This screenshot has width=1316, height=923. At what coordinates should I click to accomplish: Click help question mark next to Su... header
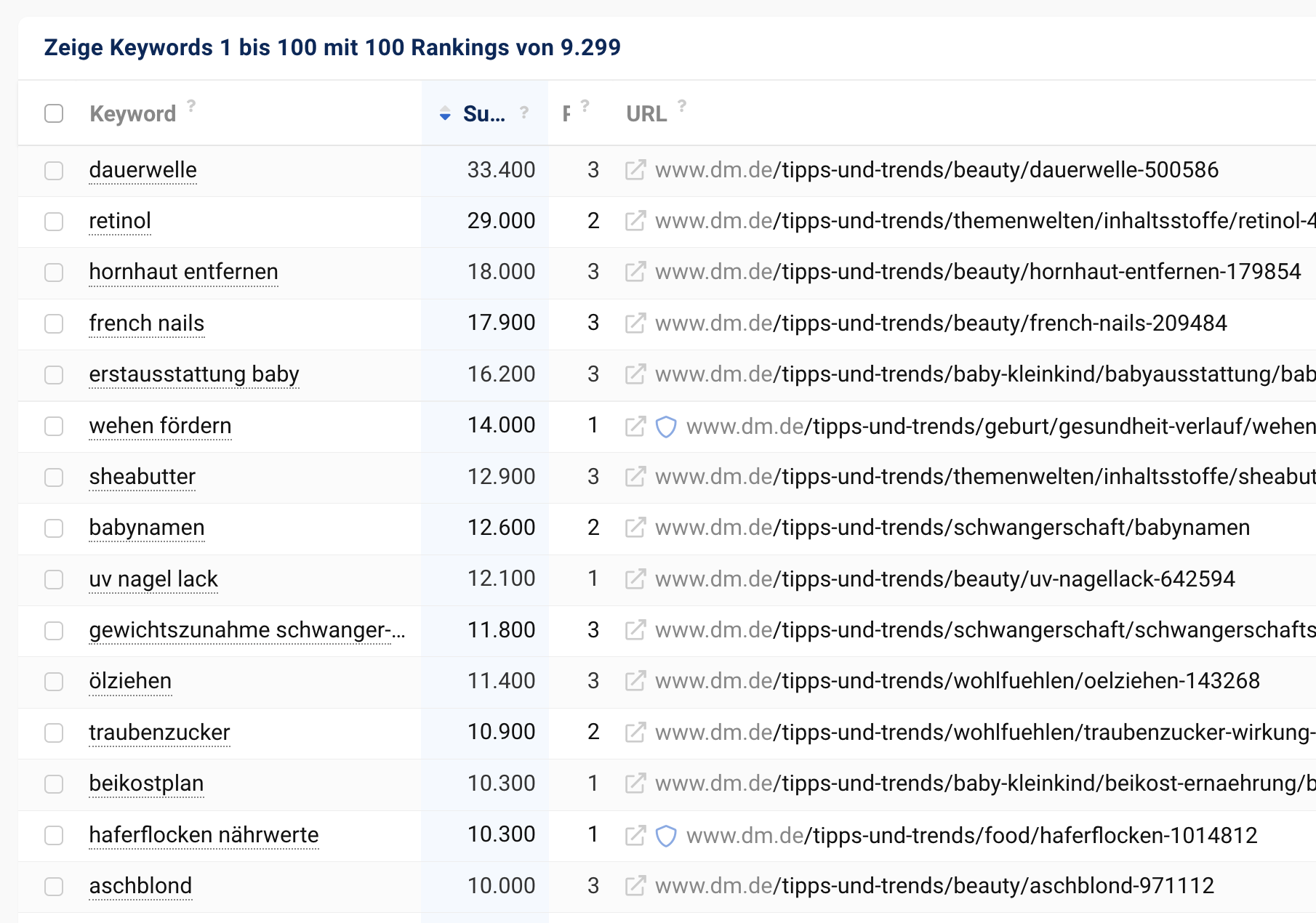coord(523,112)
